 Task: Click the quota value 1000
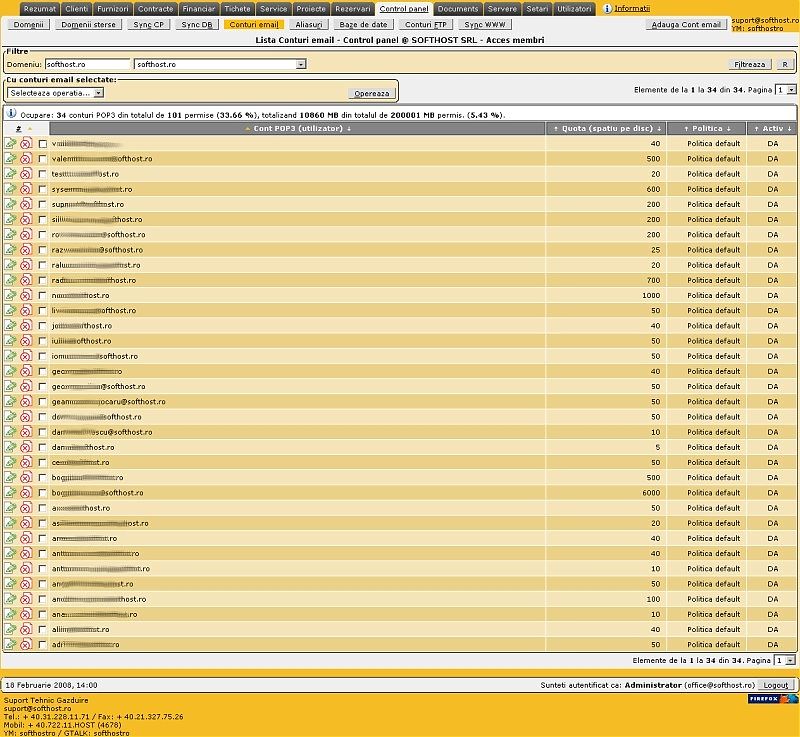pos(651,295)
